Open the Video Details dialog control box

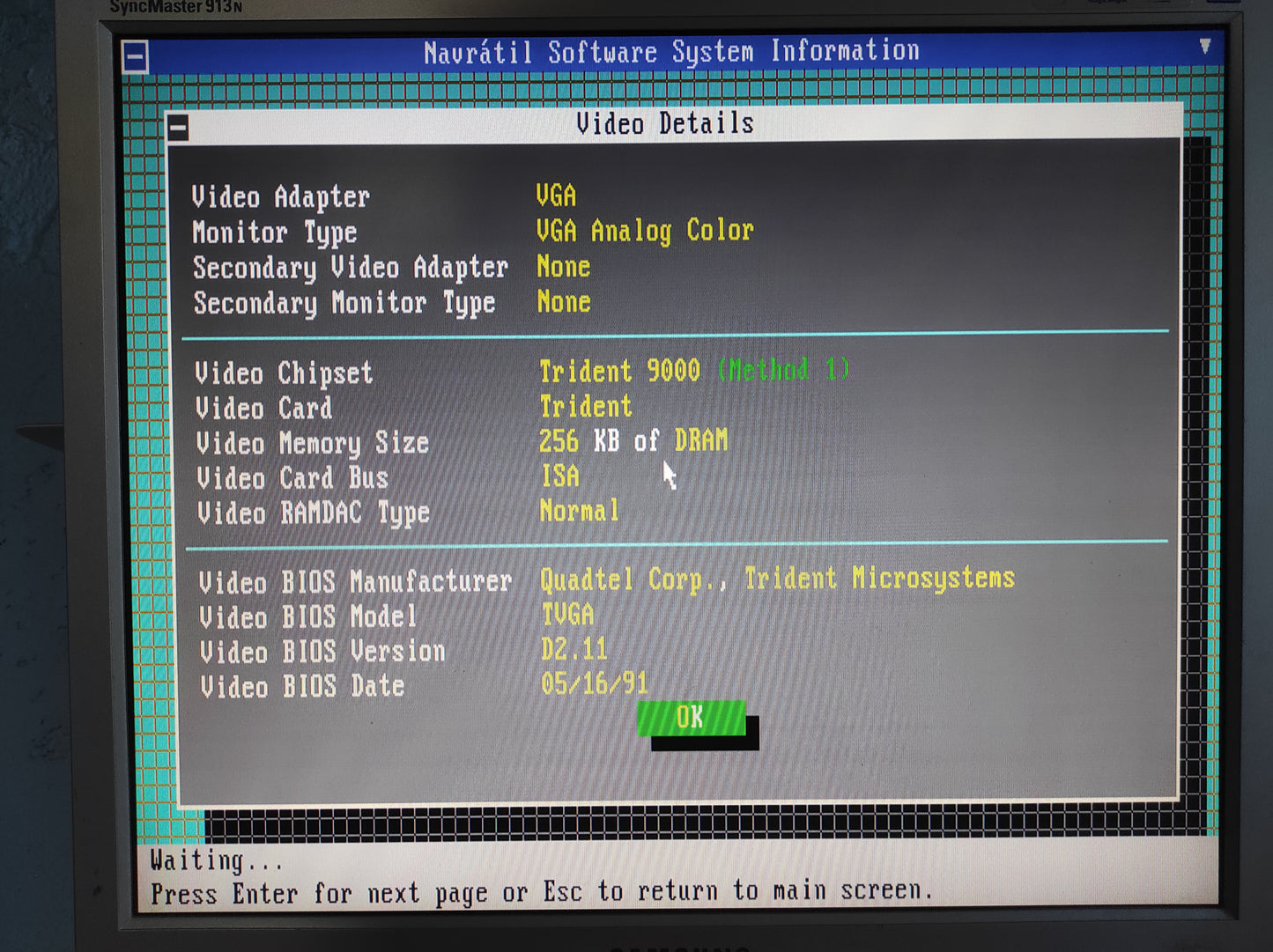pyautogui.click(x=178, y=129)
